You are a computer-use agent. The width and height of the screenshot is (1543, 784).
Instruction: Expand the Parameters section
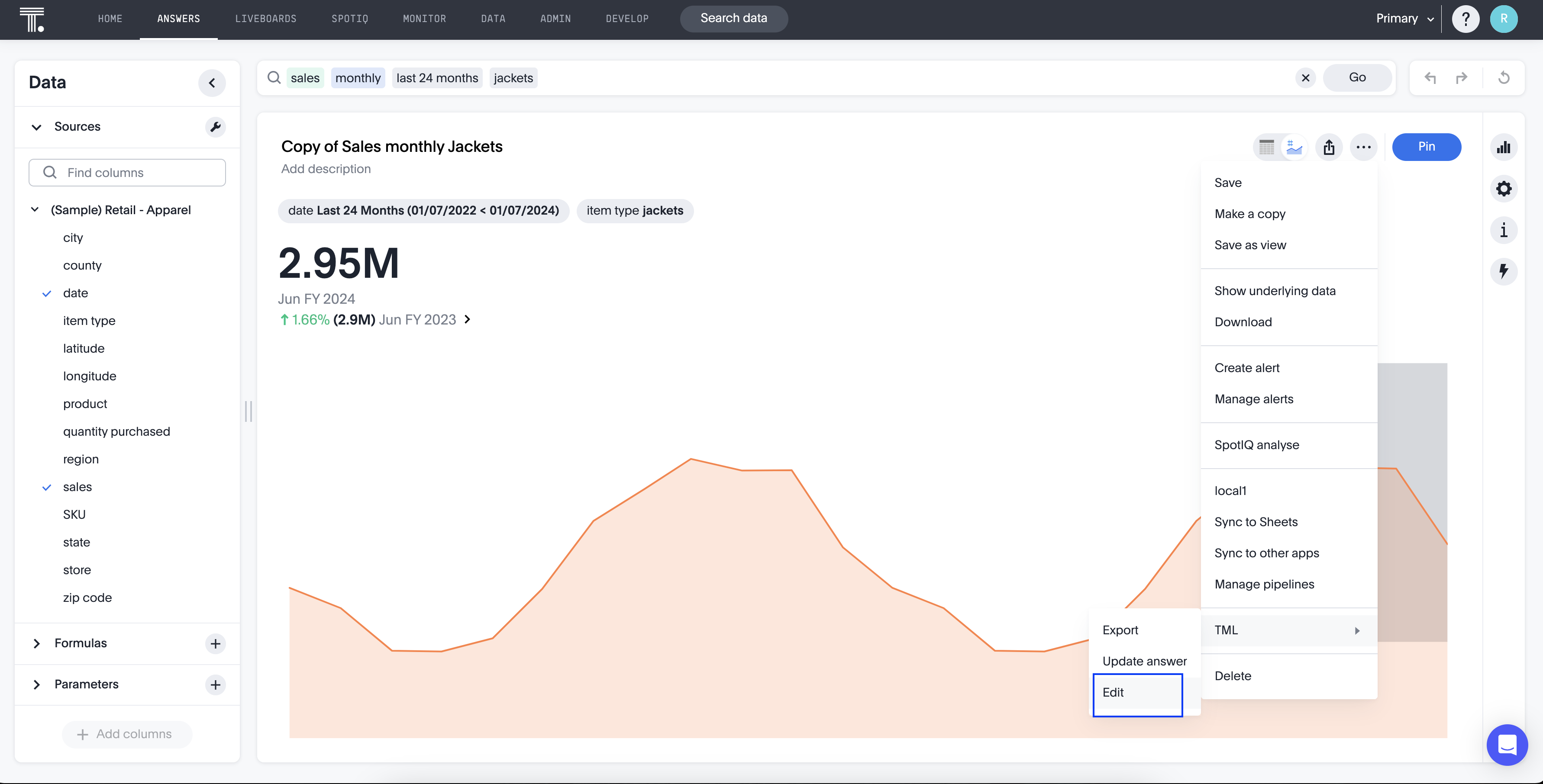coord(36,684)
